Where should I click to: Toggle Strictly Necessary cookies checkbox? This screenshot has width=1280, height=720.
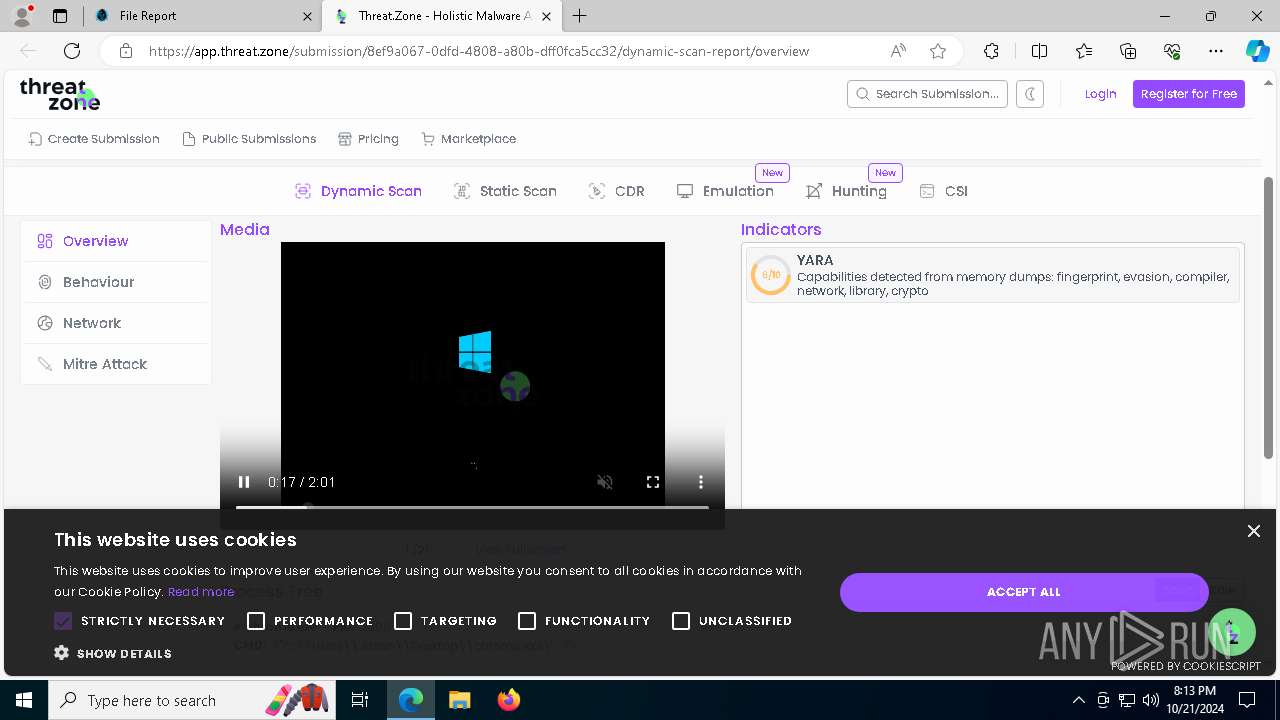coord(63,621)
